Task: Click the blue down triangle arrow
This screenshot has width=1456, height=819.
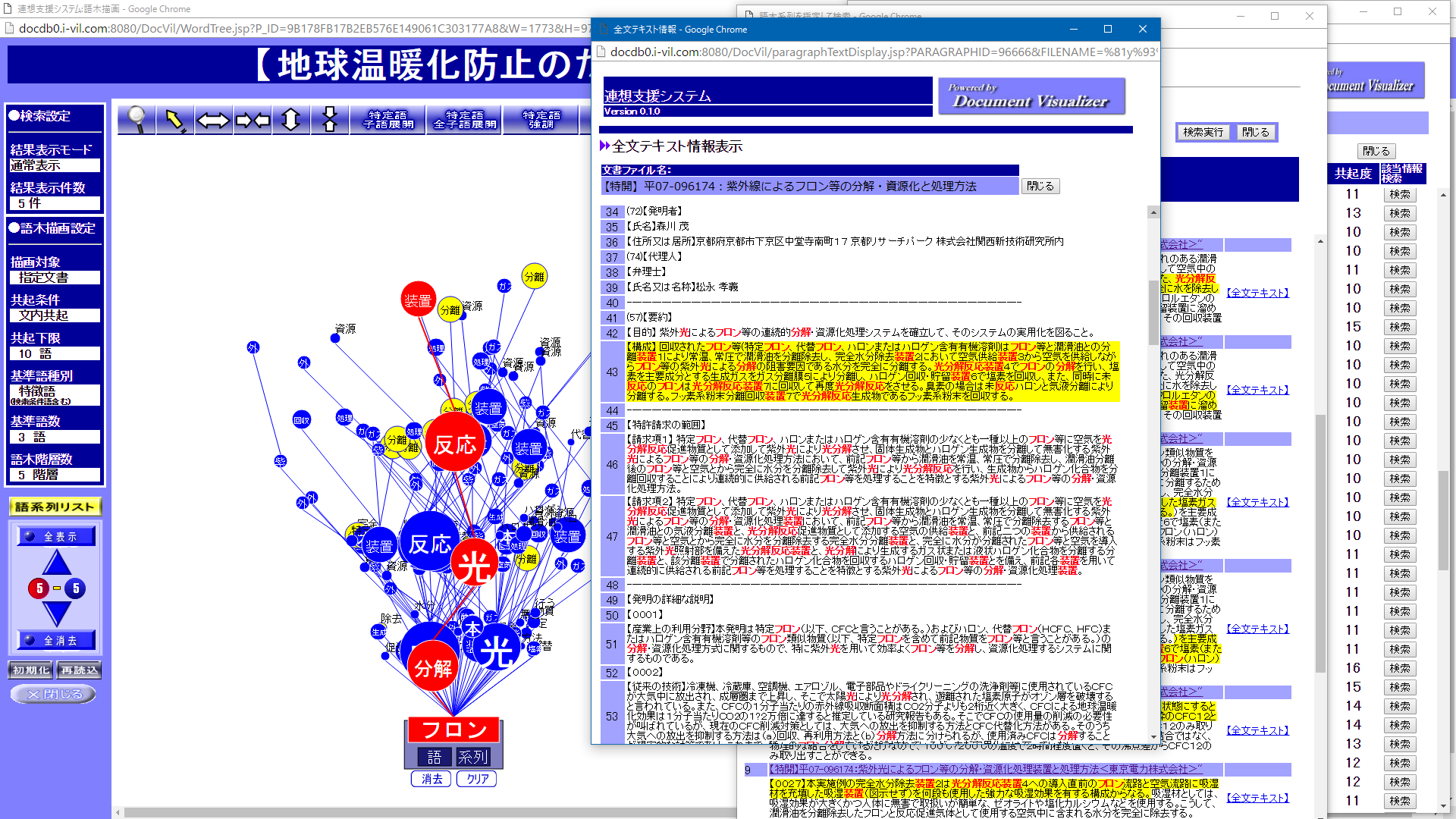Action: point(57,613)
